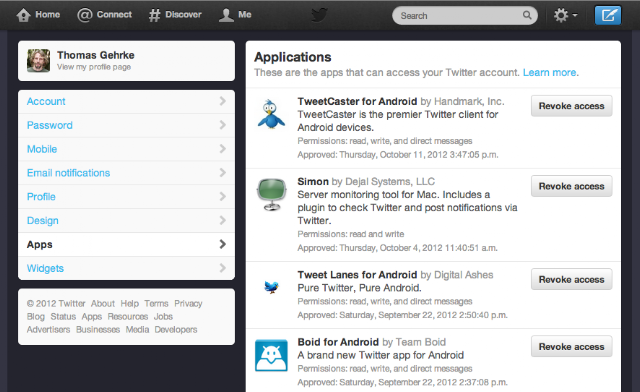Click the Boid for Android app icon
640x392 pixels.
coord(271,356)
